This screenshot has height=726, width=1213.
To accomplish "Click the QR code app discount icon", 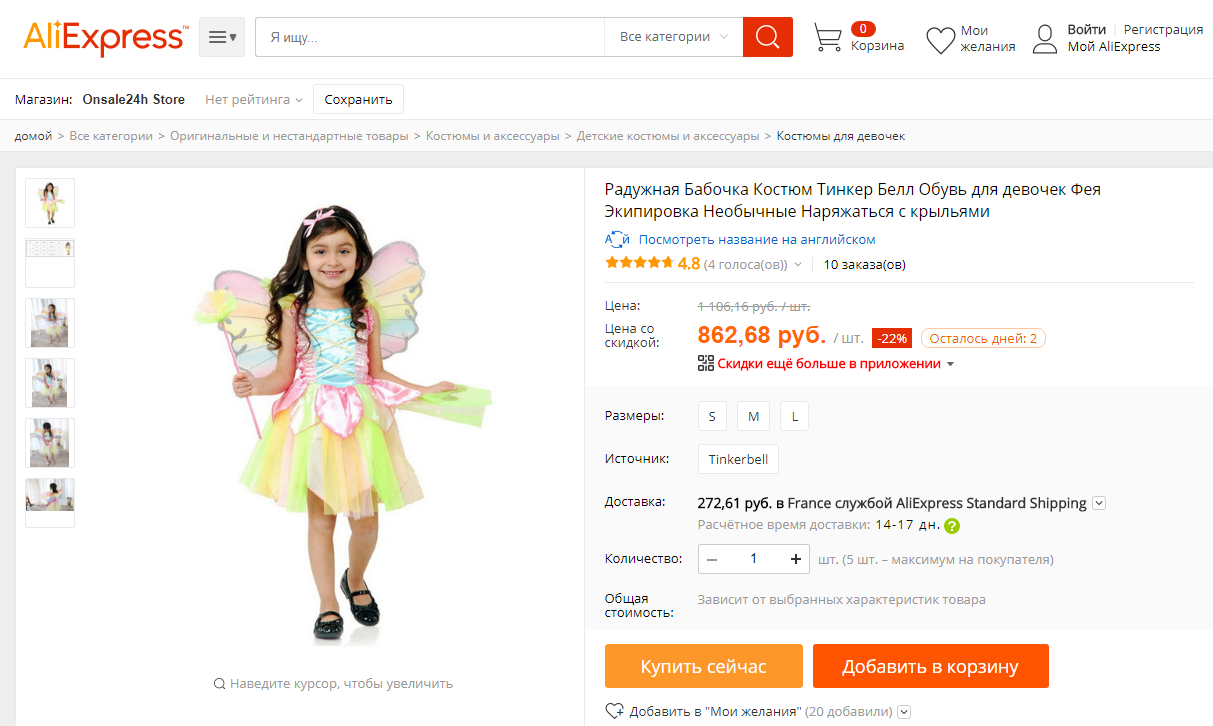I will [705, 363].
